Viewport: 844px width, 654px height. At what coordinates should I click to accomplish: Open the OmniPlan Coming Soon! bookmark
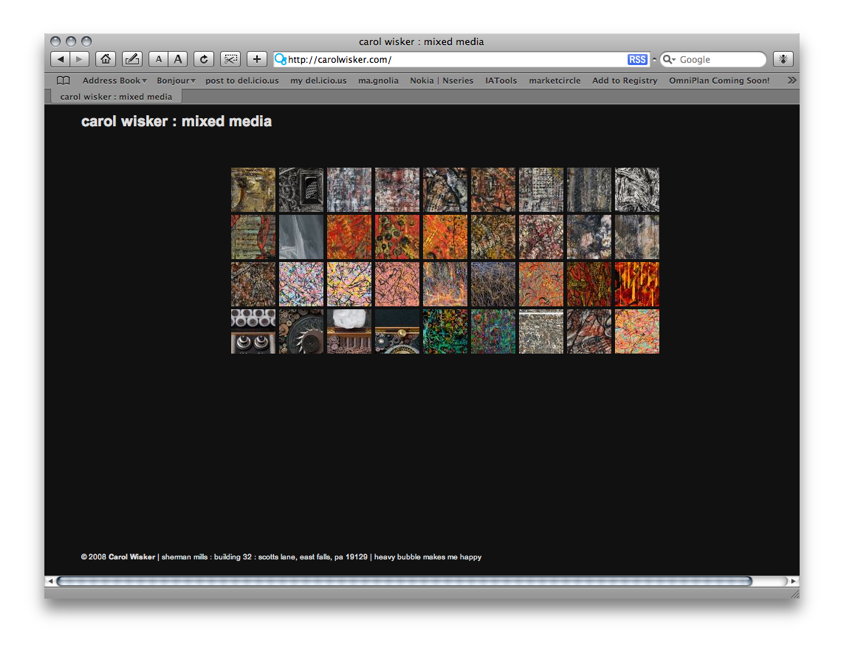[x=719, y=81]
